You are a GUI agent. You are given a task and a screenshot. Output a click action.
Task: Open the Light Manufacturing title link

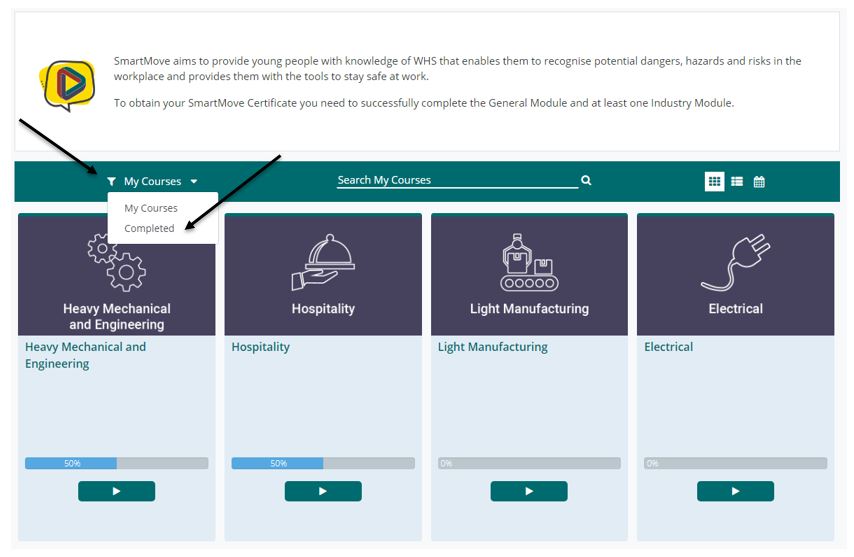click(x=493, y=347)
